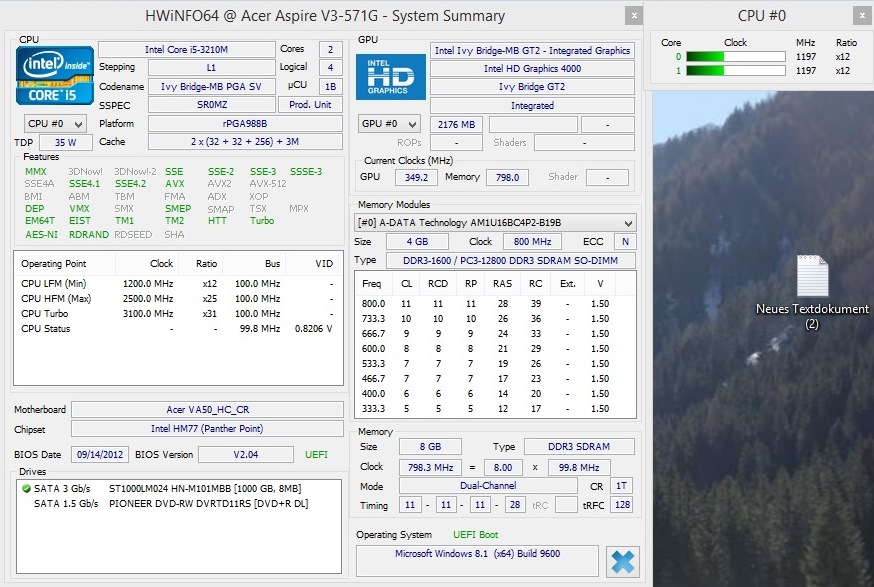
Task: Click the Intel HD Graphics logo
Action: tap(390, 77)
